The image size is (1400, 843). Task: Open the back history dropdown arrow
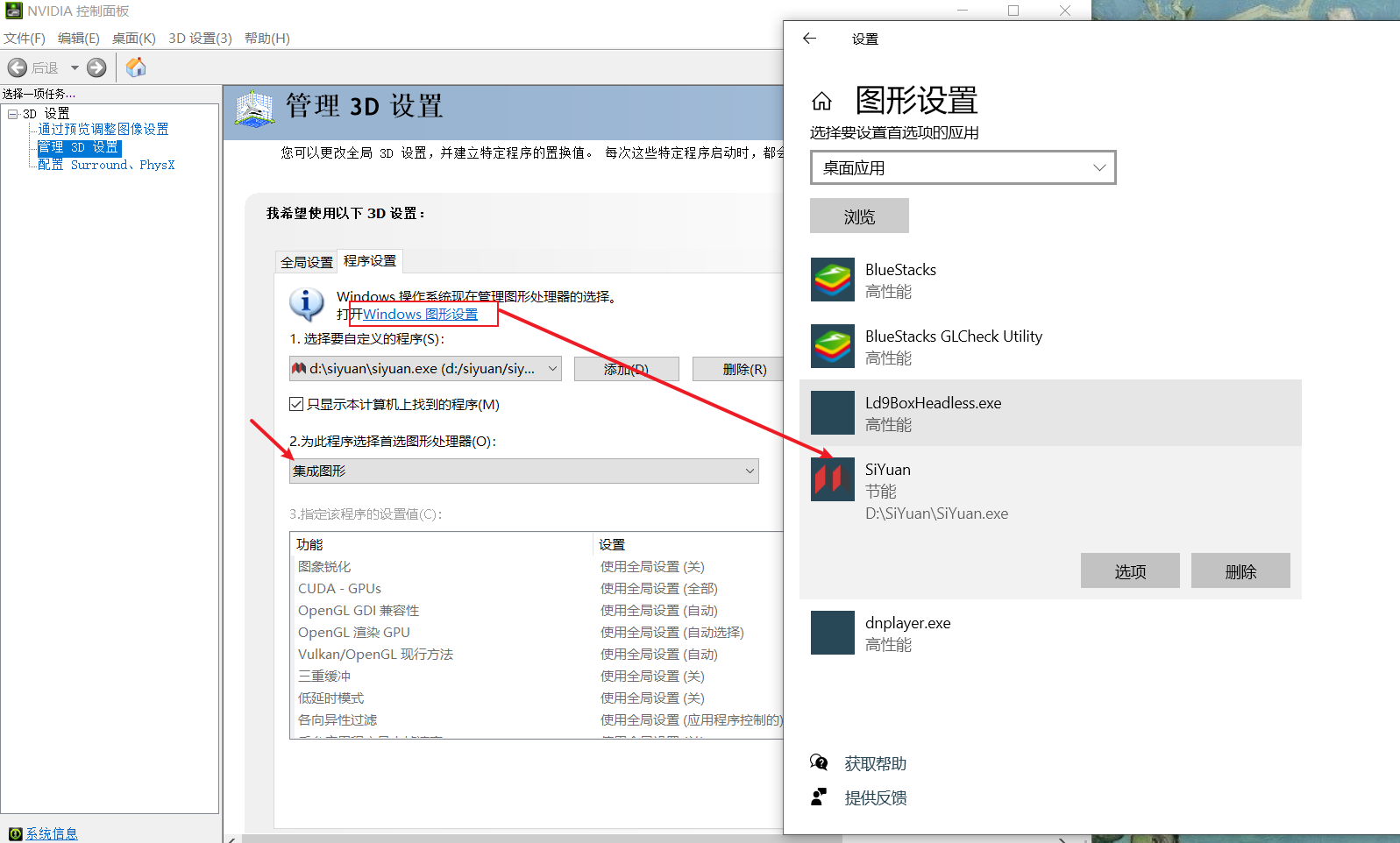pos(75,67)
